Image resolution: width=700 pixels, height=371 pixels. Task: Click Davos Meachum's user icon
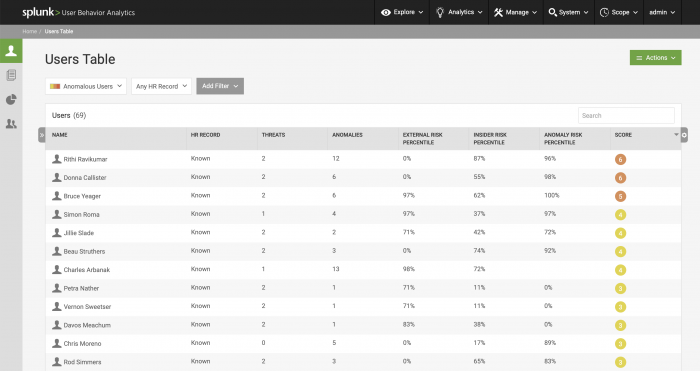pos(57,325)
